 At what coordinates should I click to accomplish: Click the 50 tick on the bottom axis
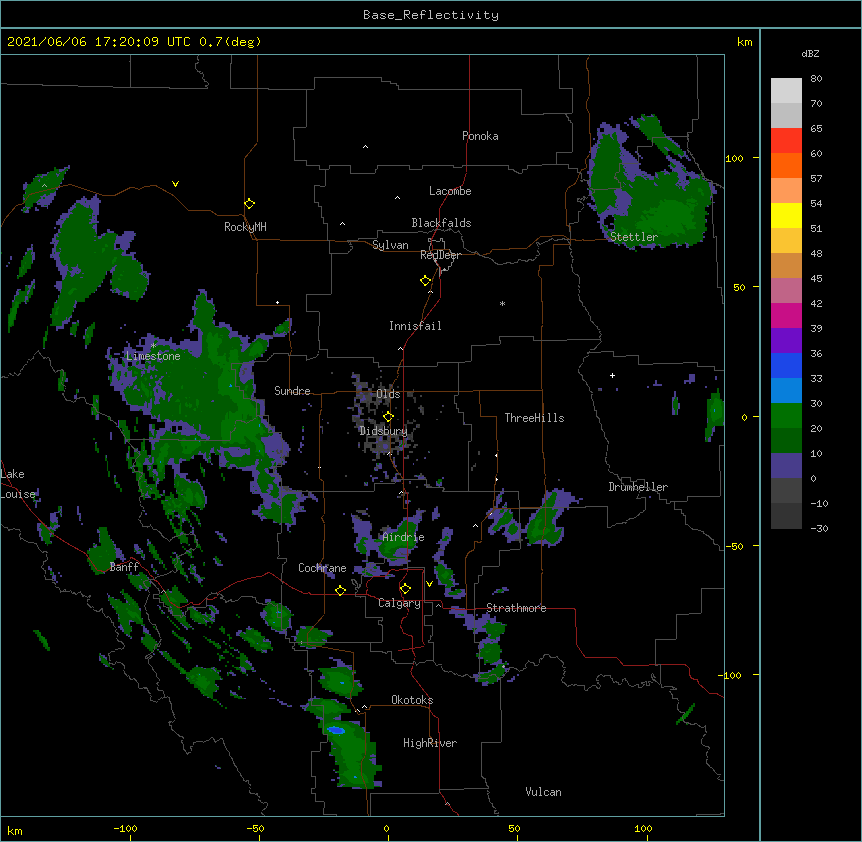[514, 828]
